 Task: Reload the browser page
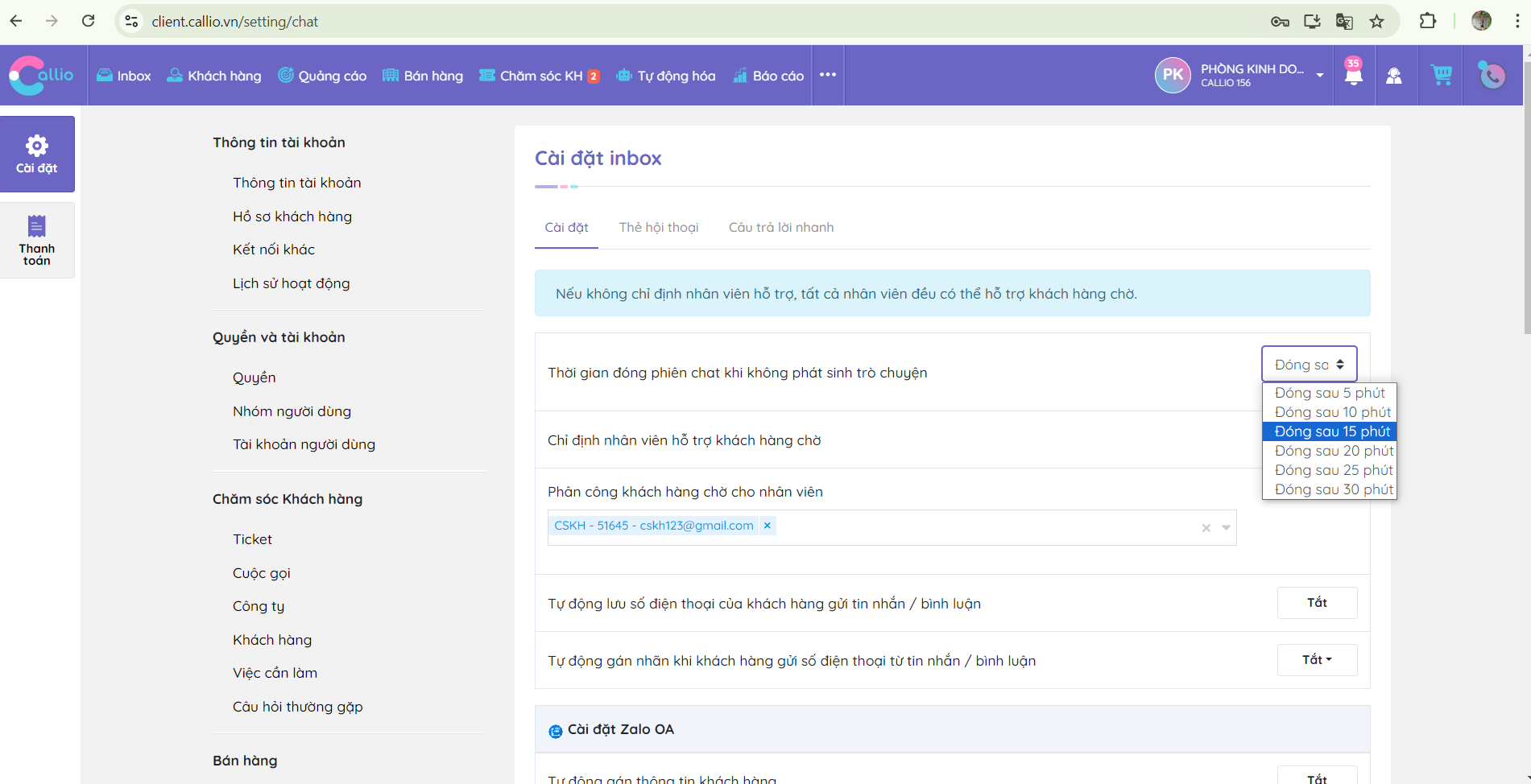89,21
